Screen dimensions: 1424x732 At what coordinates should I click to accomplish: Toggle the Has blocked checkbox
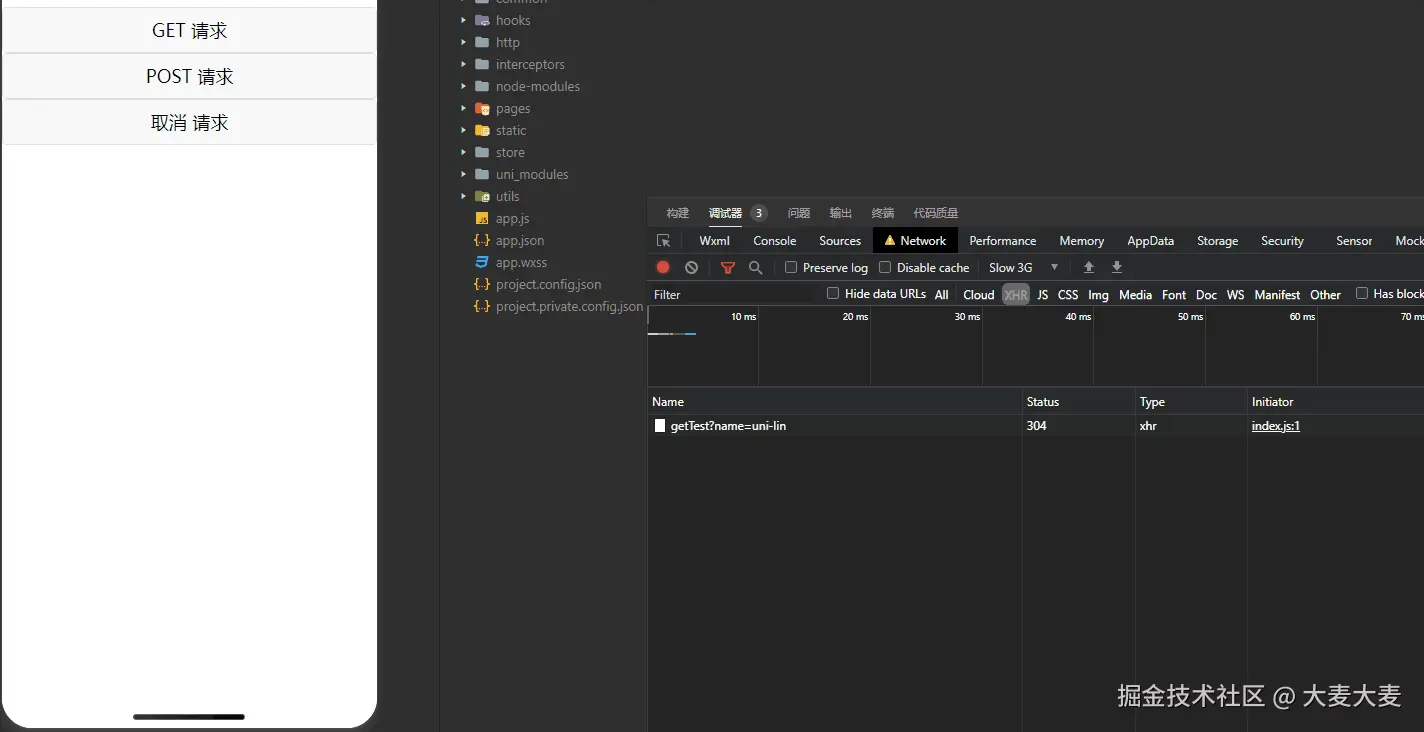(x=1362, y=293)
